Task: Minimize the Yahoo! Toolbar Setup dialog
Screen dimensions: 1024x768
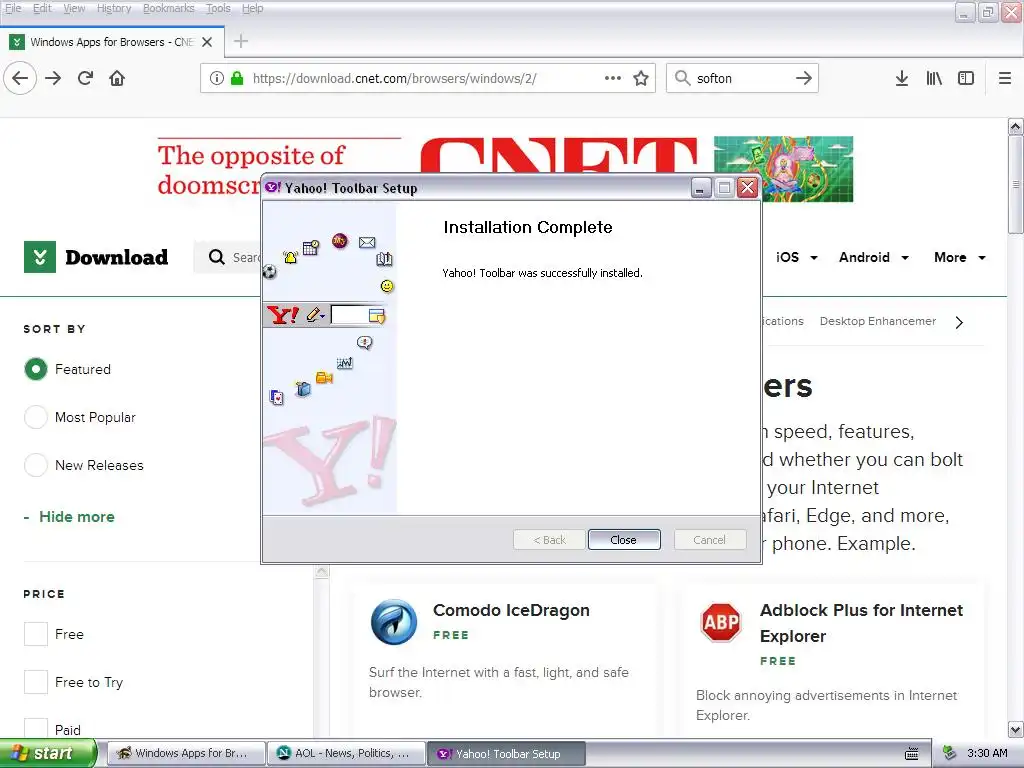Action: pos(701,188)
